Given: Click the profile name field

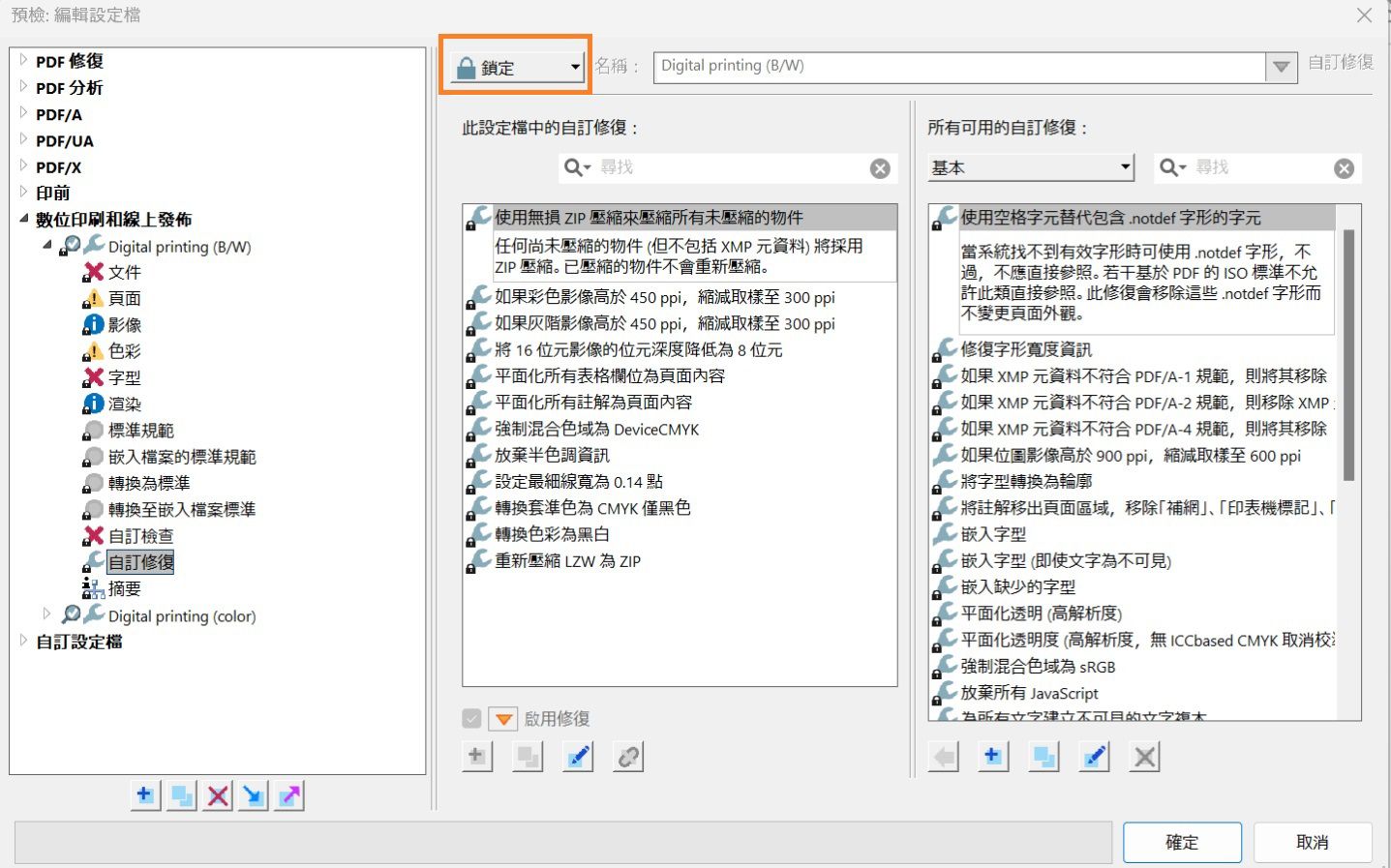Looking at the screenshot, I should [x=959, y=67].
